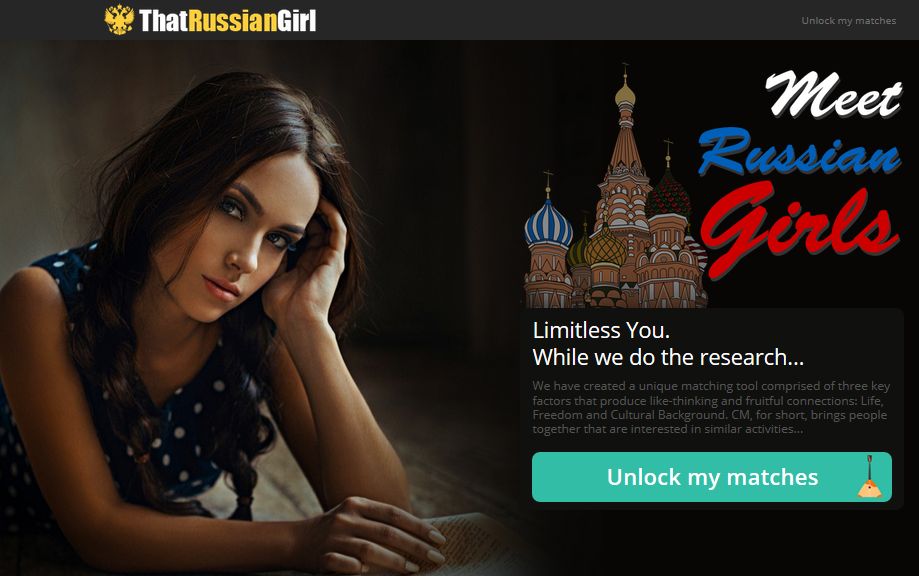Click the red Girls script heading
Image resolution: width=919 pixels, height=576 pixels.
799,229
